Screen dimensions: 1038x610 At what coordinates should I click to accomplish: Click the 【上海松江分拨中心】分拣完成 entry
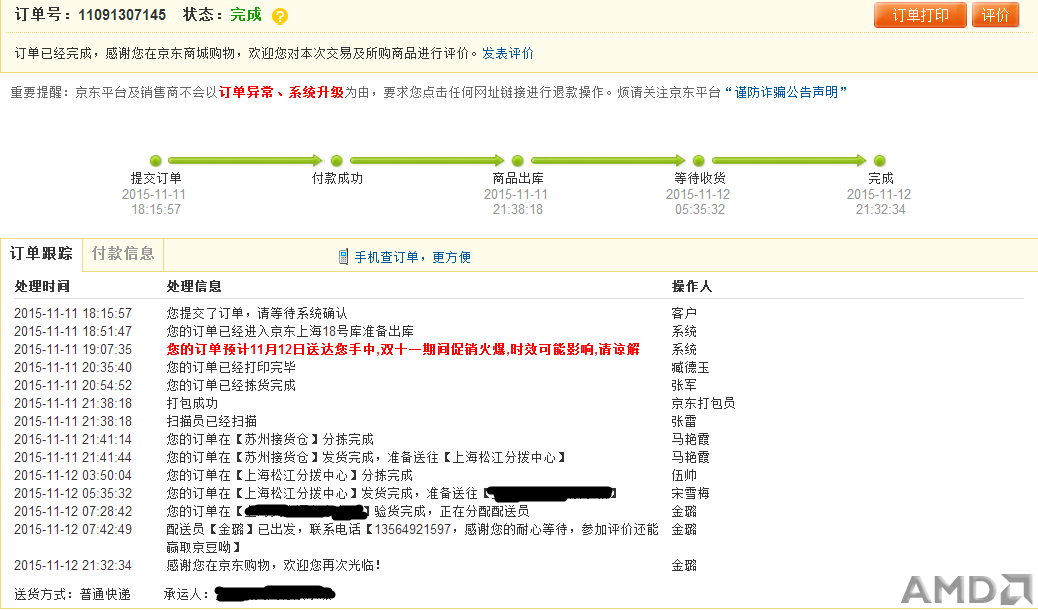pos(289,476)
